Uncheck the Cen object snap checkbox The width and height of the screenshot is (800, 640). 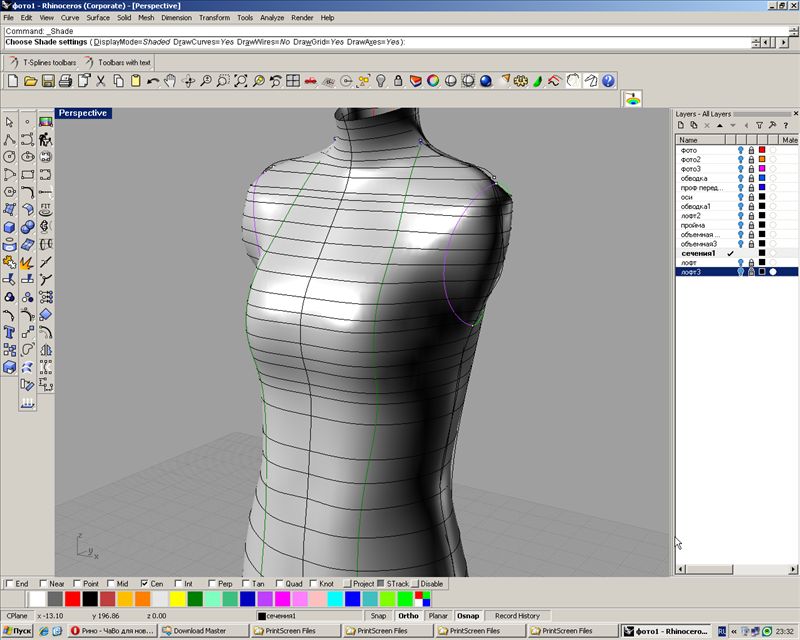pos(145,584)
